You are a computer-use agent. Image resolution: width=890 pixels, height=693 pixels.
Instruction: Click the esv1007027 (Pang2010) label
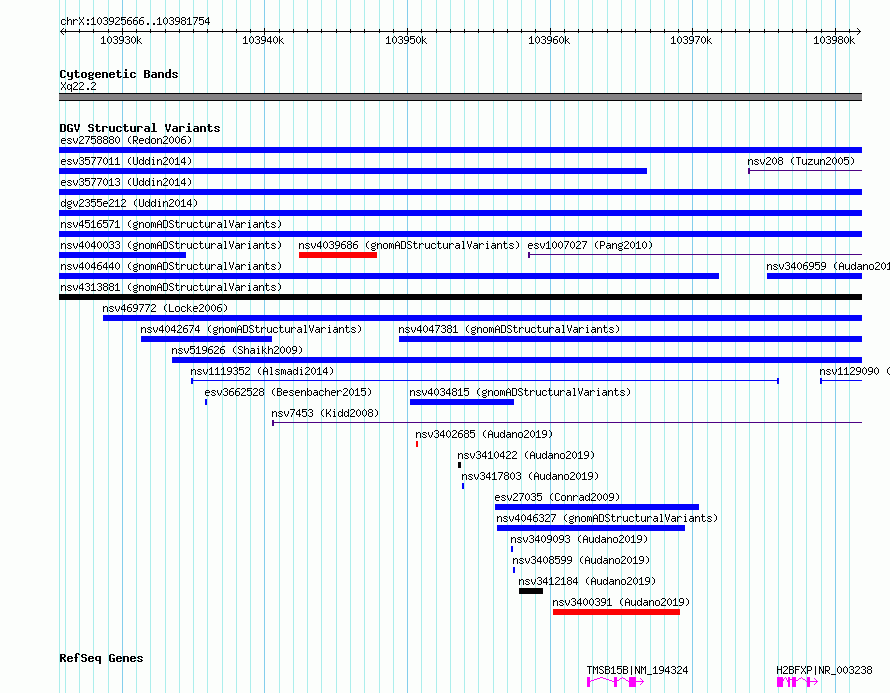590,245
